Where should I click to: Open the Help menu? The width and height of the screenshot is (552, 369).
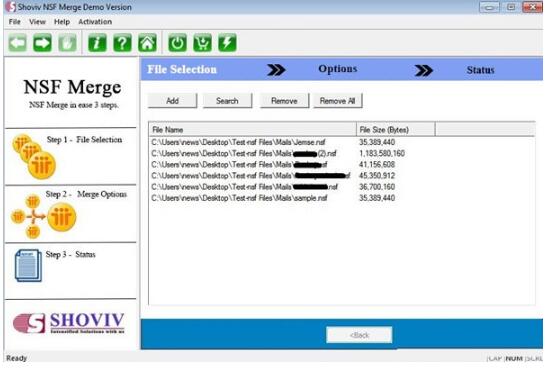[62, 22]
